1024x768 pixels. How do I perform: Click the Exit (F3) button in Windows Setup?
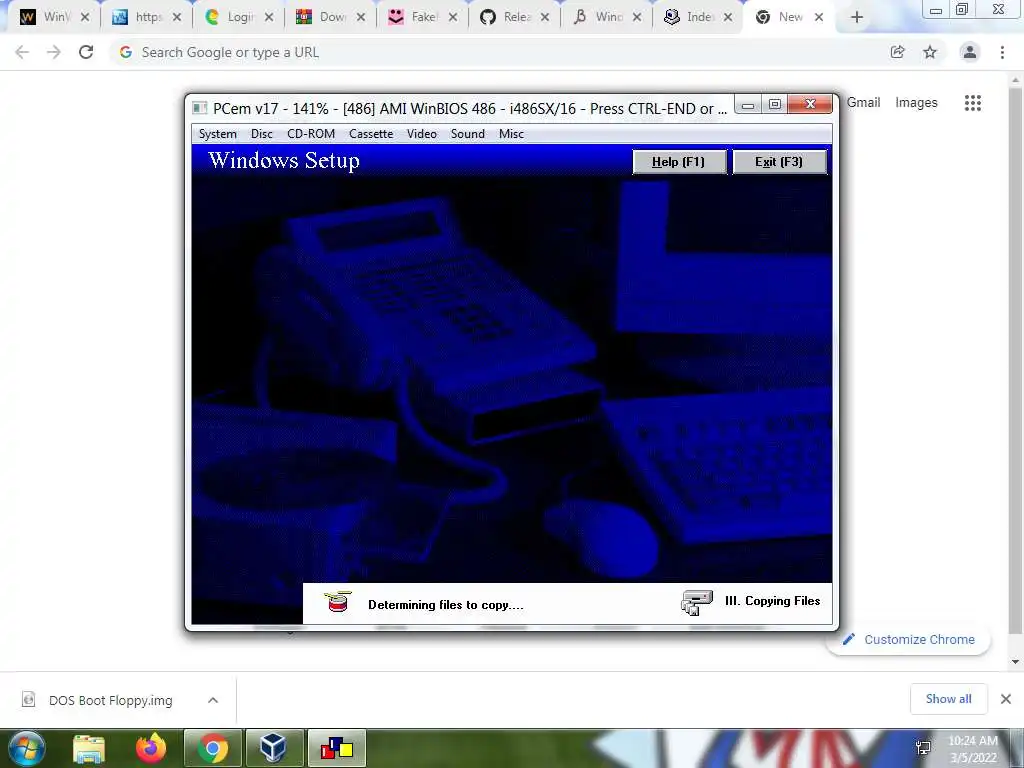(x=779, y=162)
